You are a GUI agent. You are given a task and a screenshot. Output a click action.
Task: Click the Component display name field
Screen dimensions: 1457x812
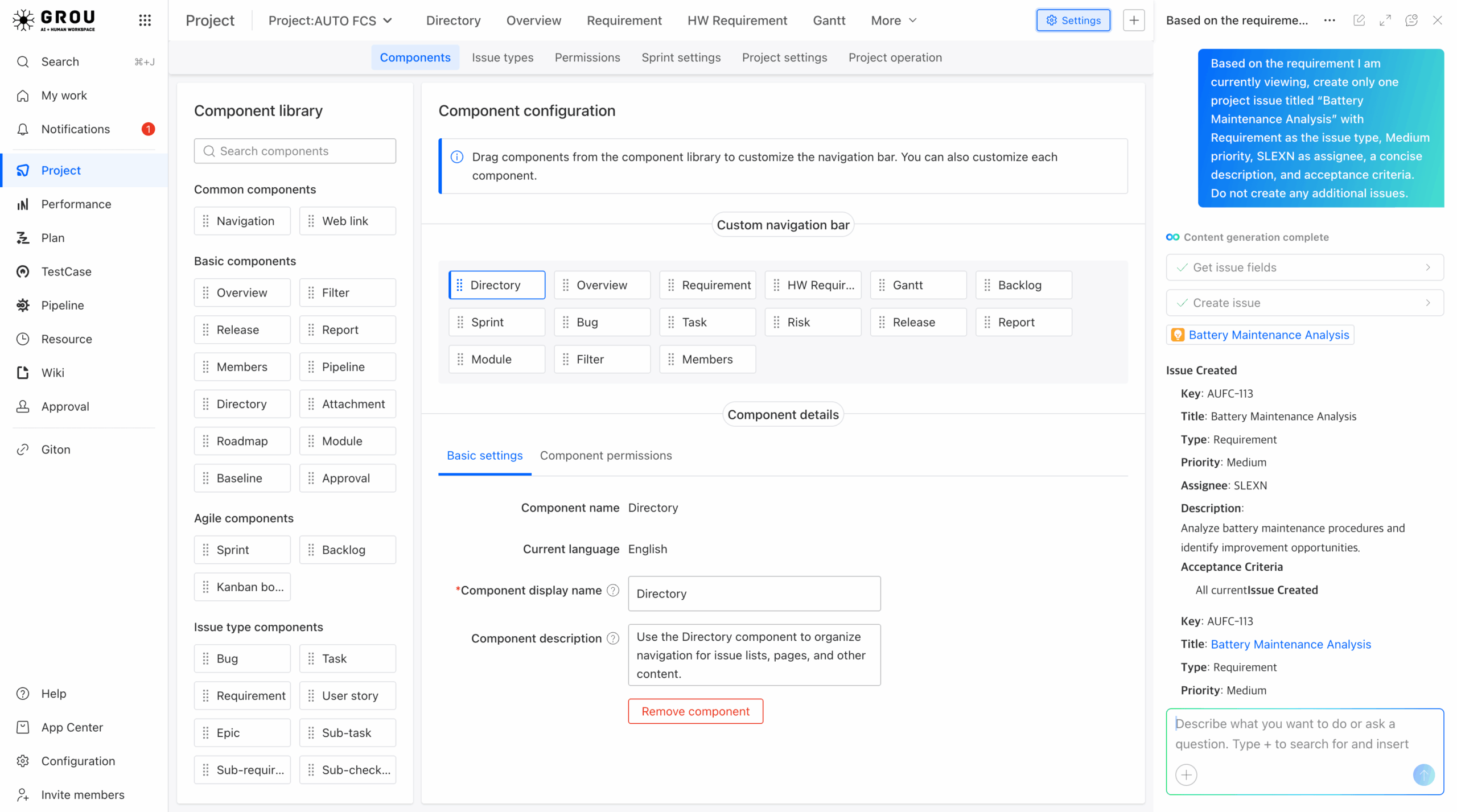click(x=754, y=593)
